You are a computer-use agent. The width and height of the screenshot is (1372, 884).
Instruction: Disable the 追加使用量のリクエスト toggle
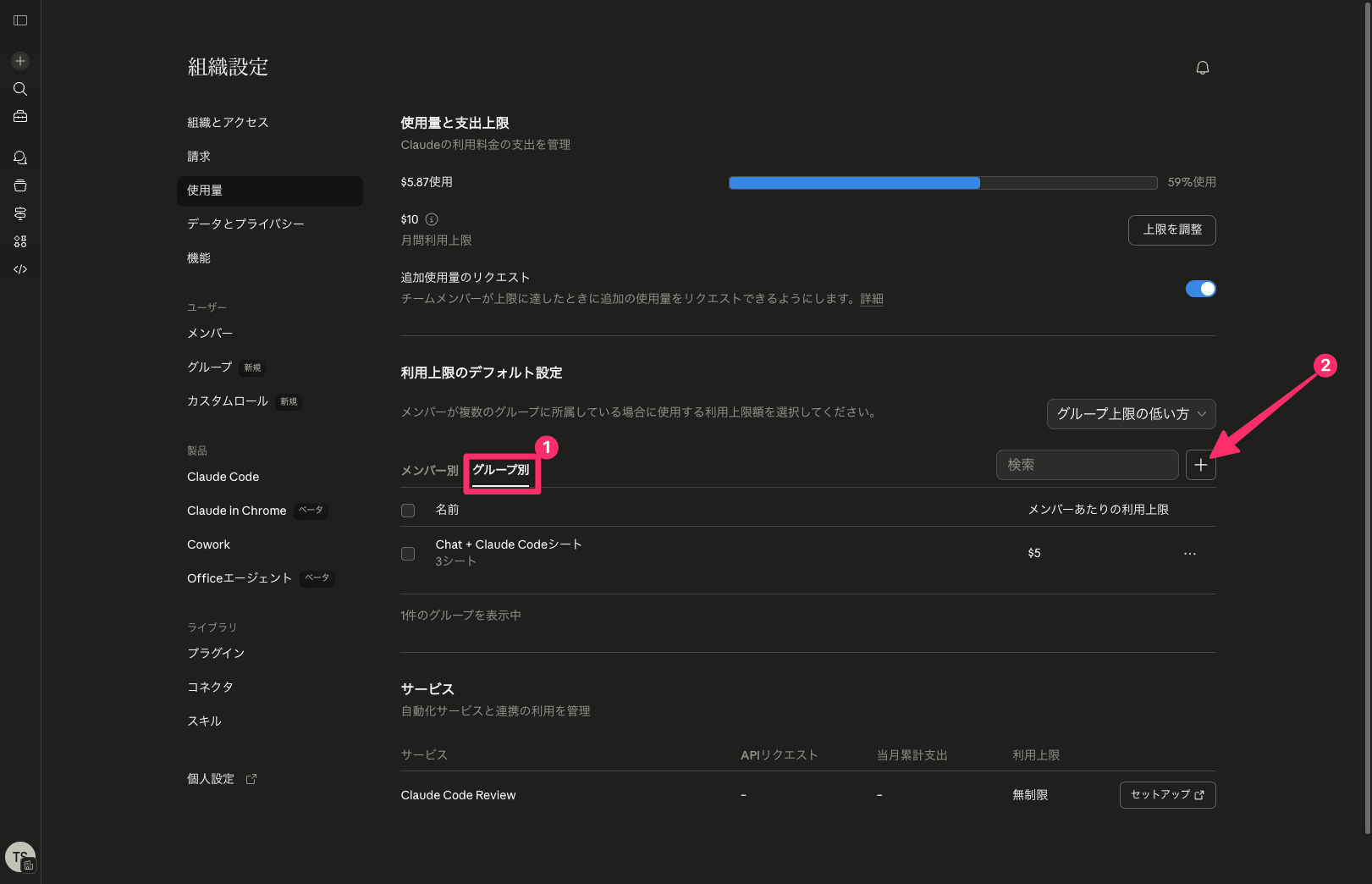tap(1200, 288)
